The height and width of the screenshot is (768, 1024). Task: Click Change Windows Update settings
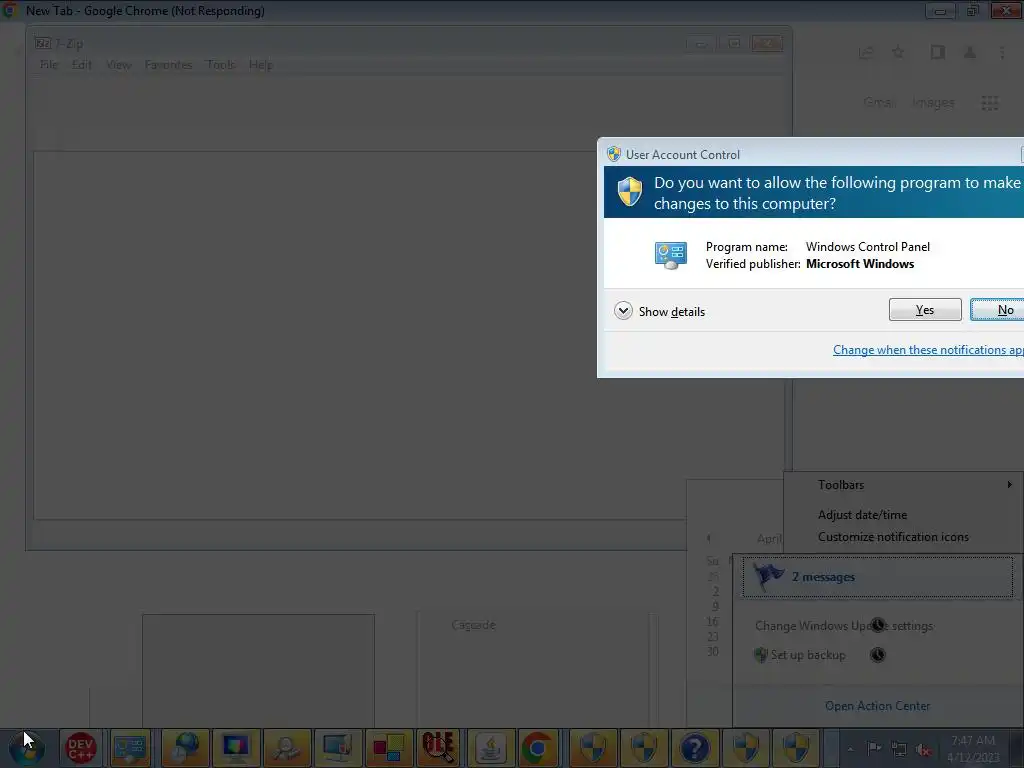(x=844, y=626)
